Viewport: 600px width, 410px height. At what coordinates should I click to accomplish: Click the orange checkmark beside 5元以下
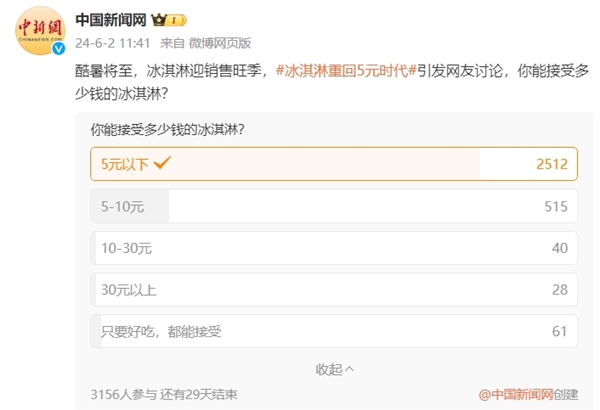coord(162,163)
